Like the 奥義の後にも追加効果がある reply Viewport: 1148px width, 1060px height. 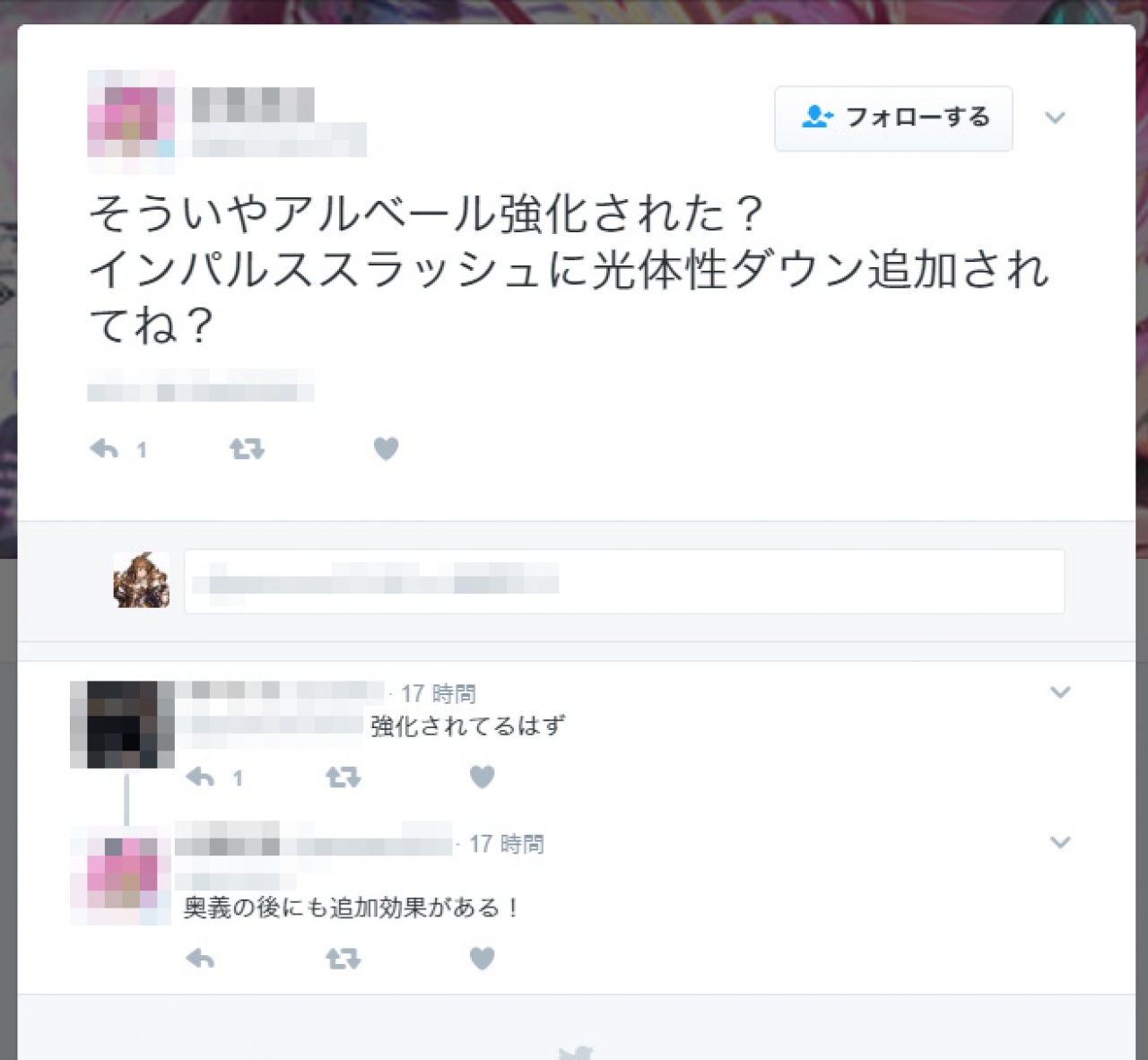pyautogui.click(x=482, y=959)
